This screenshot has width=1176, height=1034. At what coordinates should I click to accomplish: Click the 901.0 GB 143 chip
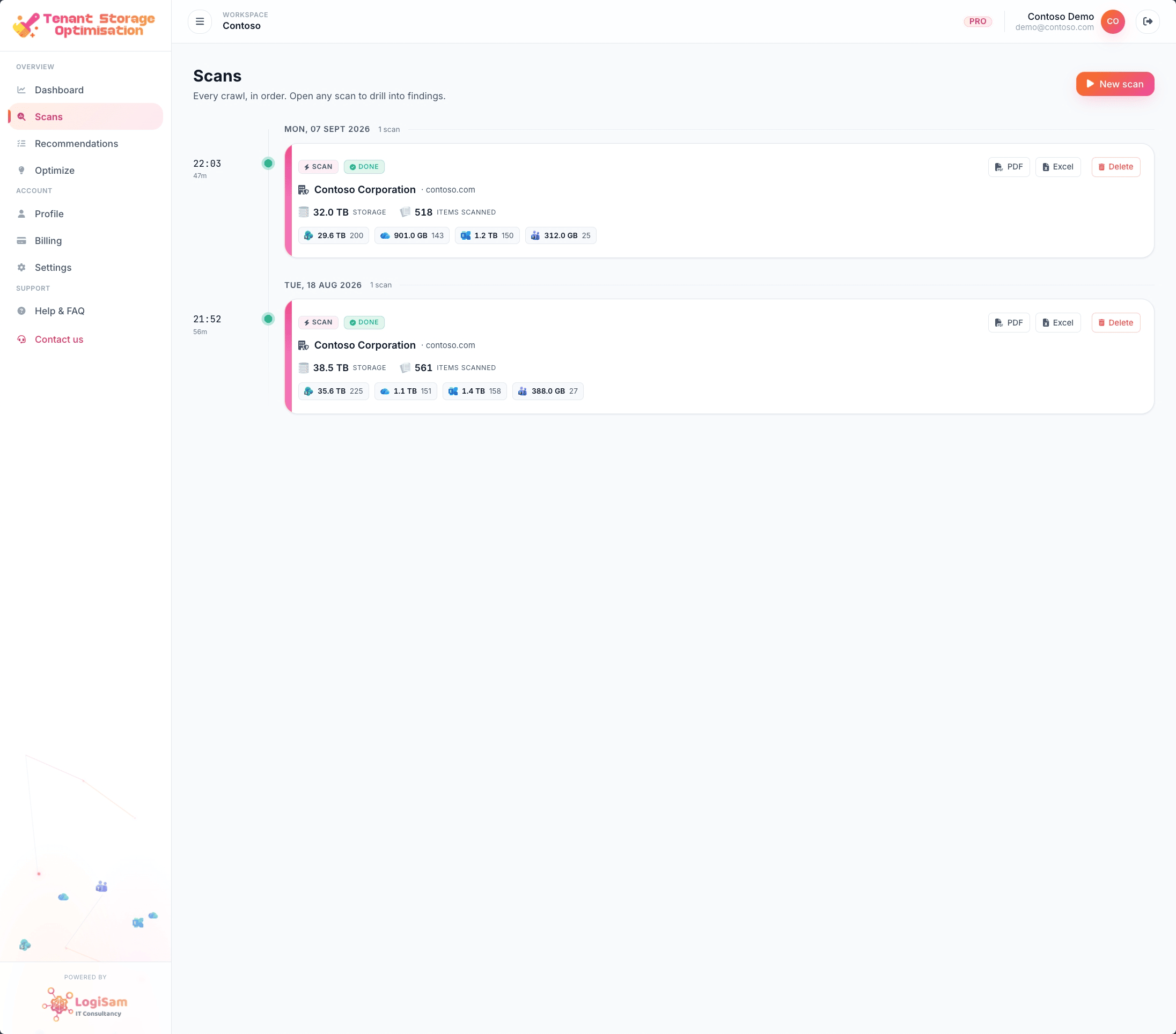click(412, 235)
